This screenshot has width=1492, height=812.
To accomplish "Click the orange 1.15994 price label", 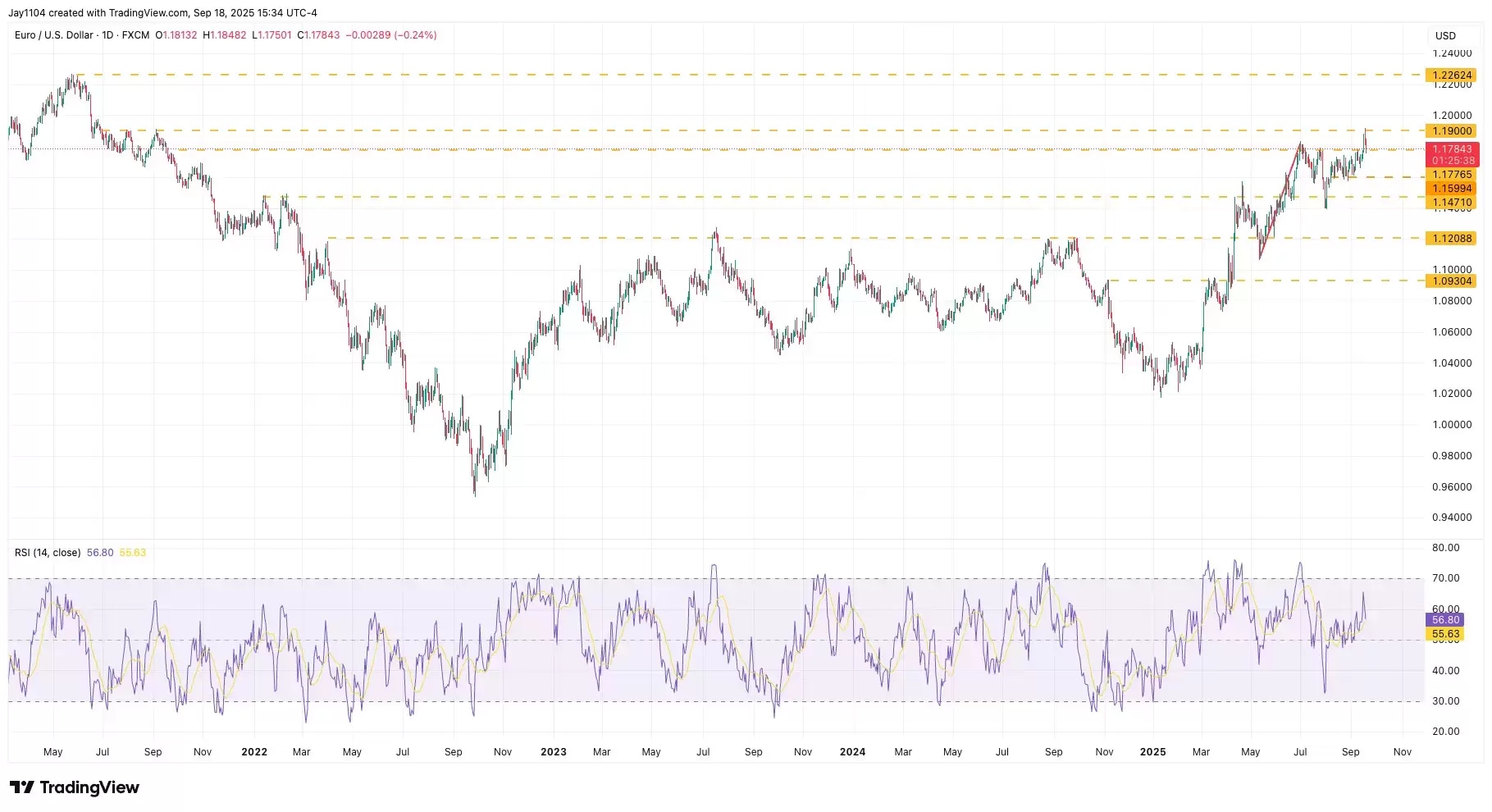I will coord(1451,189).
